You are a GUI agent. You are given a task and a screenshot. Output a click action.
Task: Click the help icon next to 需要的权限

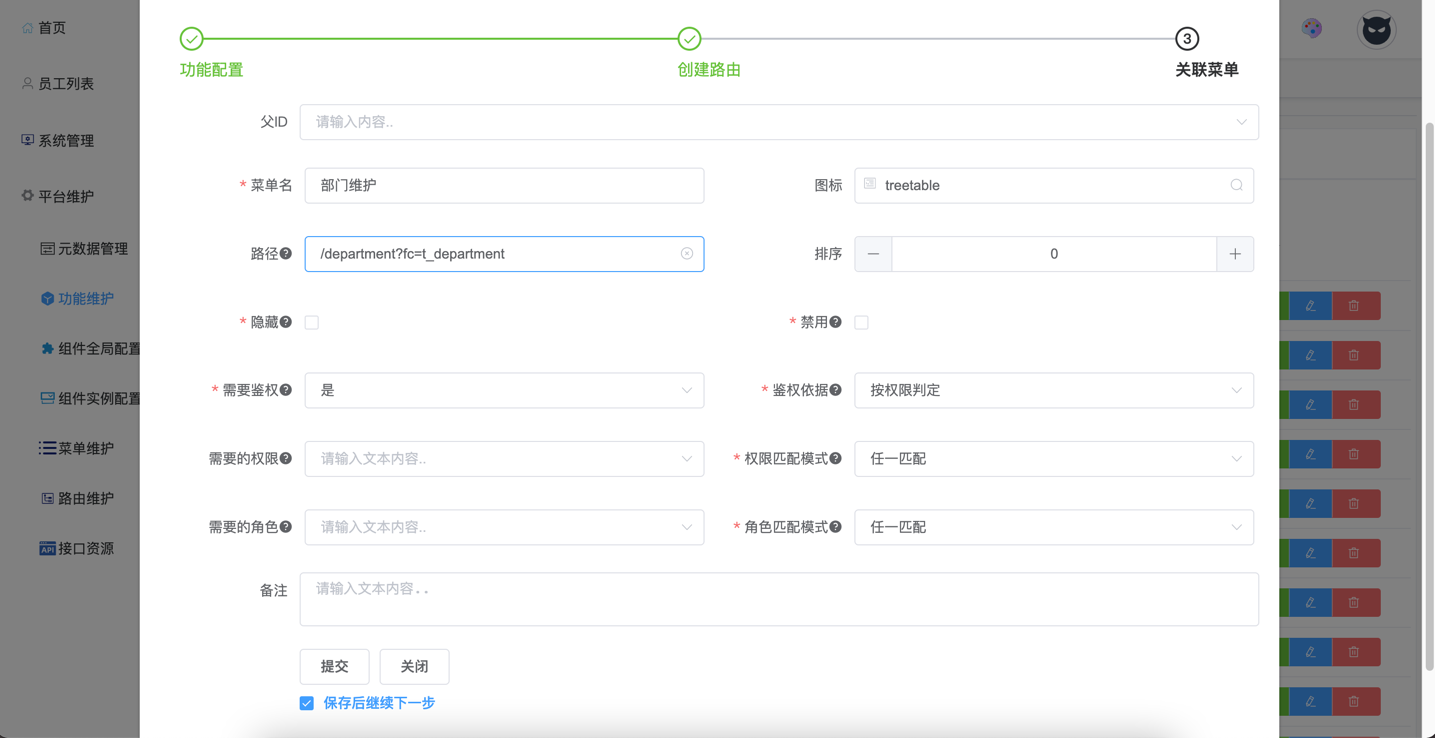(x=286, y=459)
